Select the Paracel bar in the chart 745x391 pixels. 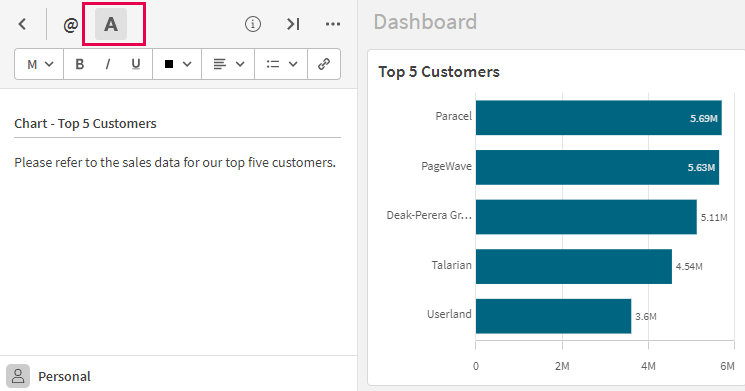point(599,117)
